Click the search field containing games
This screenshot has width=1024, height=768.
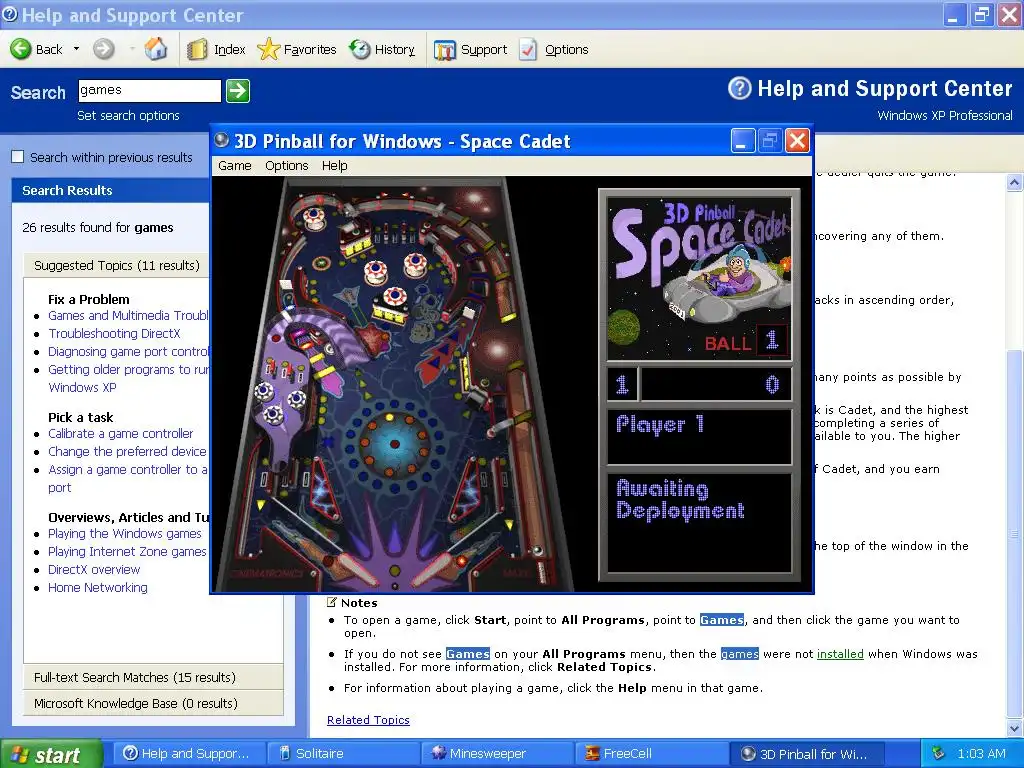(x=150, y=91)
